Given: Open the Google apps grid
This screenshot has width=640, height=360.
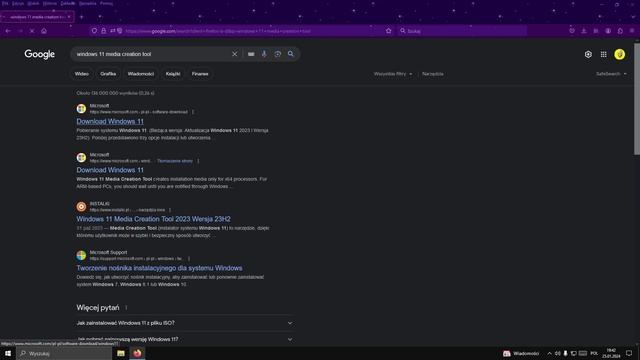Looking at the screenshot, I should coord(604,54).
